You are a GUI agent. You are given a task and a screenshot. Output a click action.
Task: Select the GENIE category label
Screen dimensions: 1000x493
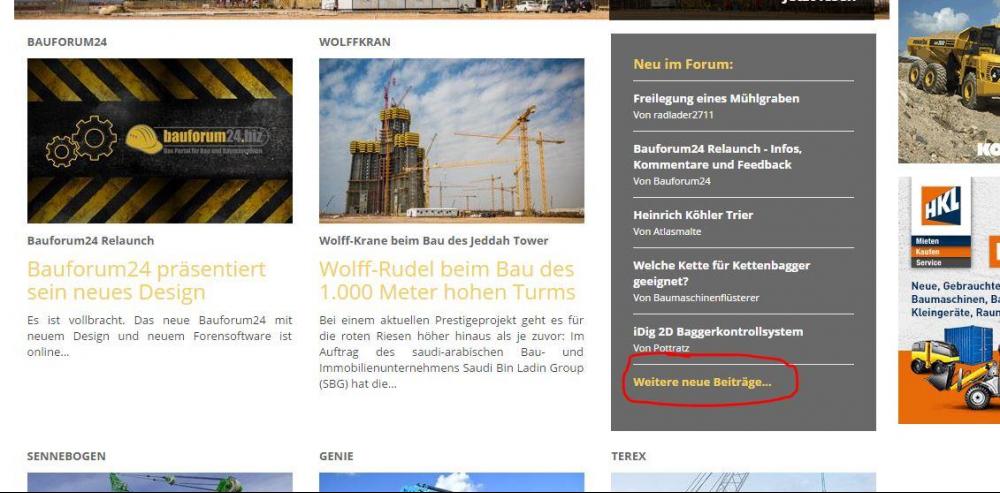pyautogui.click(x=336, y=456)
